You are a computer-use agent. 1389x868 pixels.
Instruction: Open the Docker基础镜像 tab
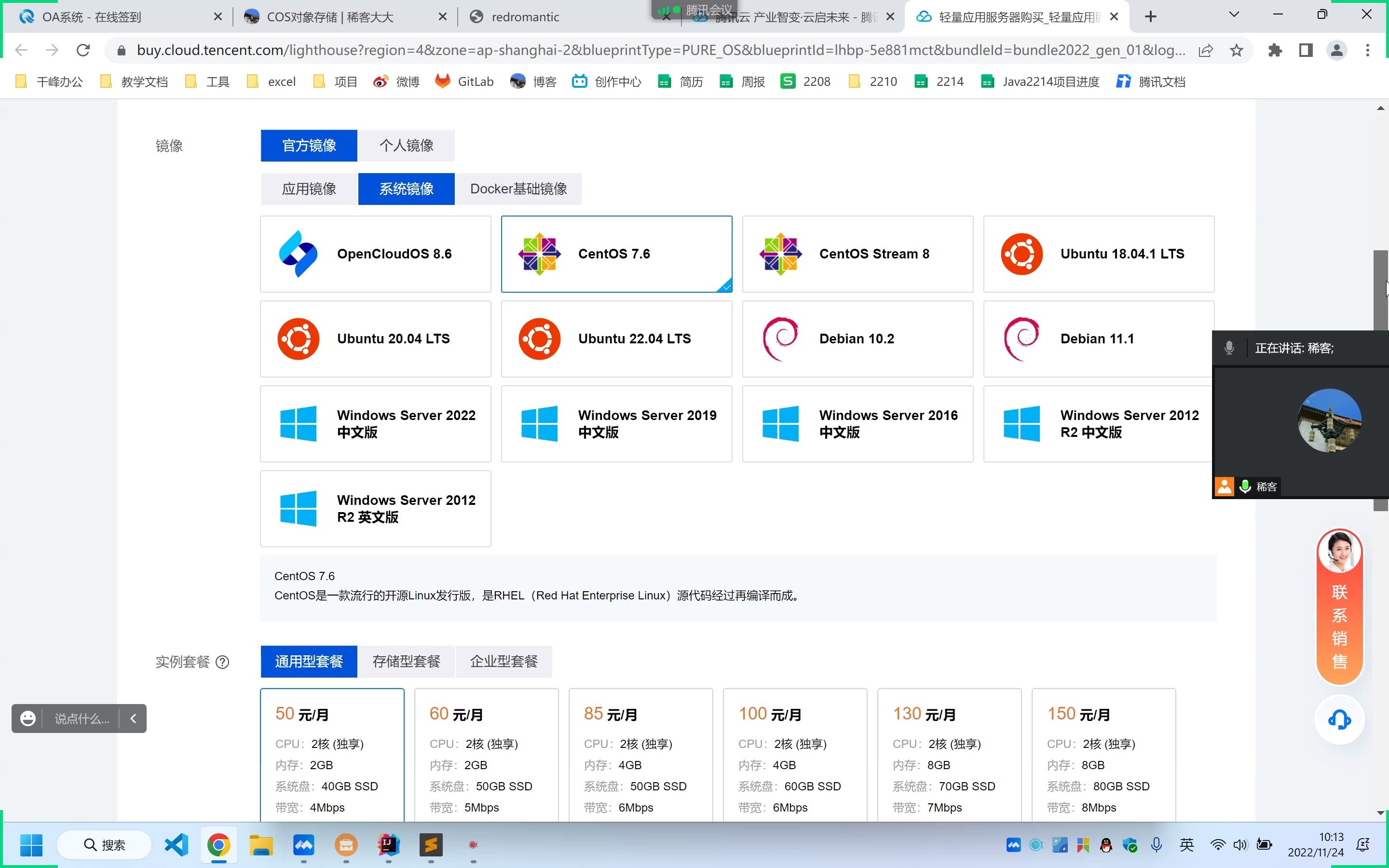(518, 189)
